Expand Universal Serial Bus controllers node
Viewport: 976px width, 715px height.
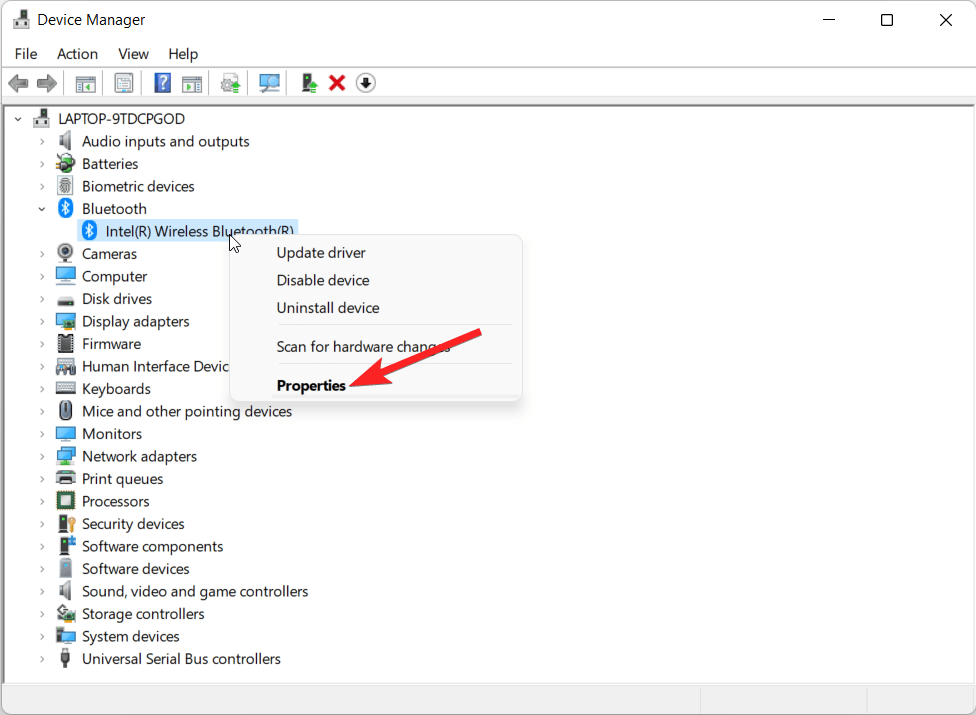[42, 659]
